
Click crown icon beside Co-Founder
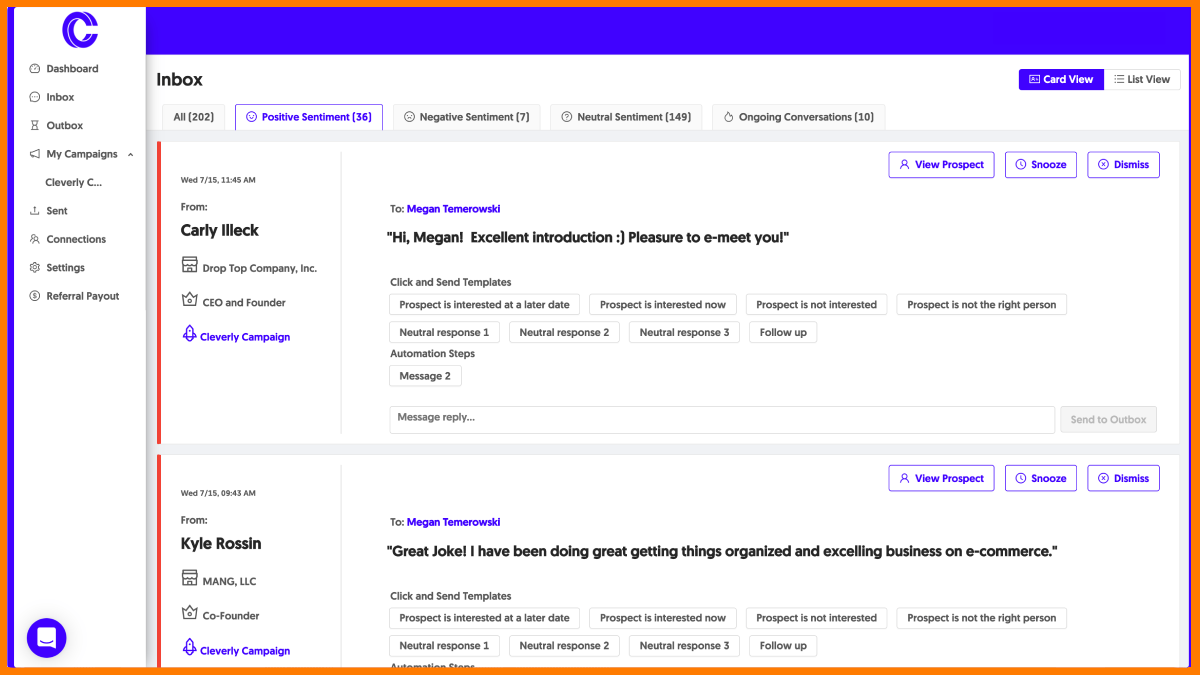coord(190,613)
